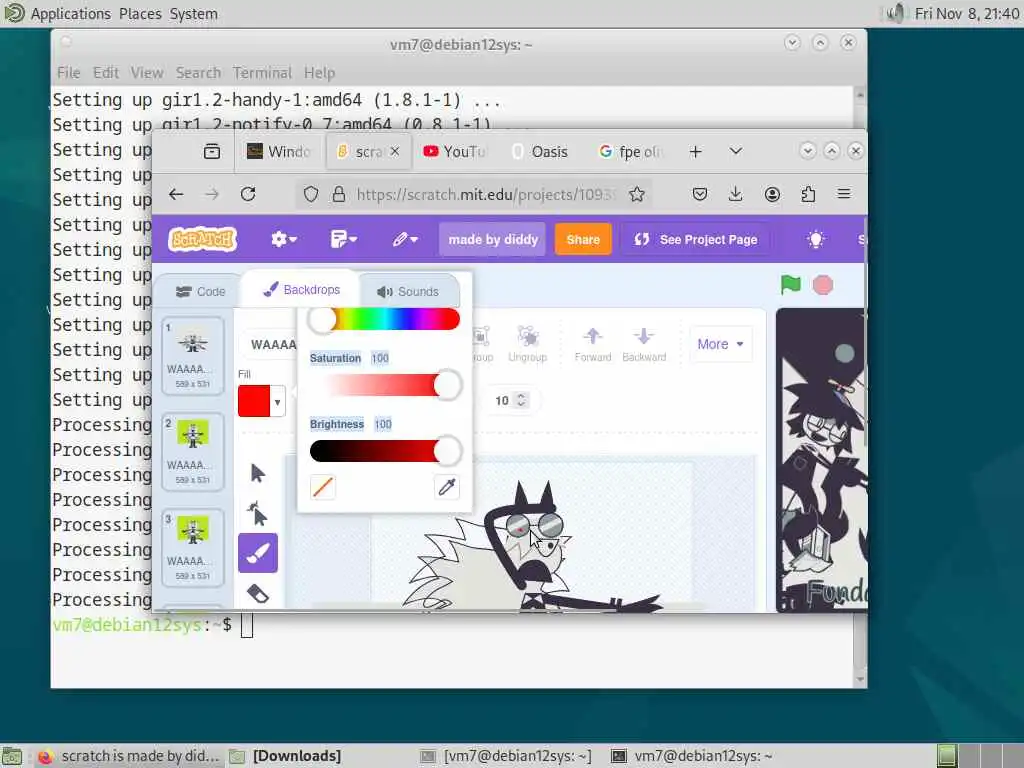Open Firefox extensions puzzle icon
The image size is (1024, 768).
(x=808, y=194)
